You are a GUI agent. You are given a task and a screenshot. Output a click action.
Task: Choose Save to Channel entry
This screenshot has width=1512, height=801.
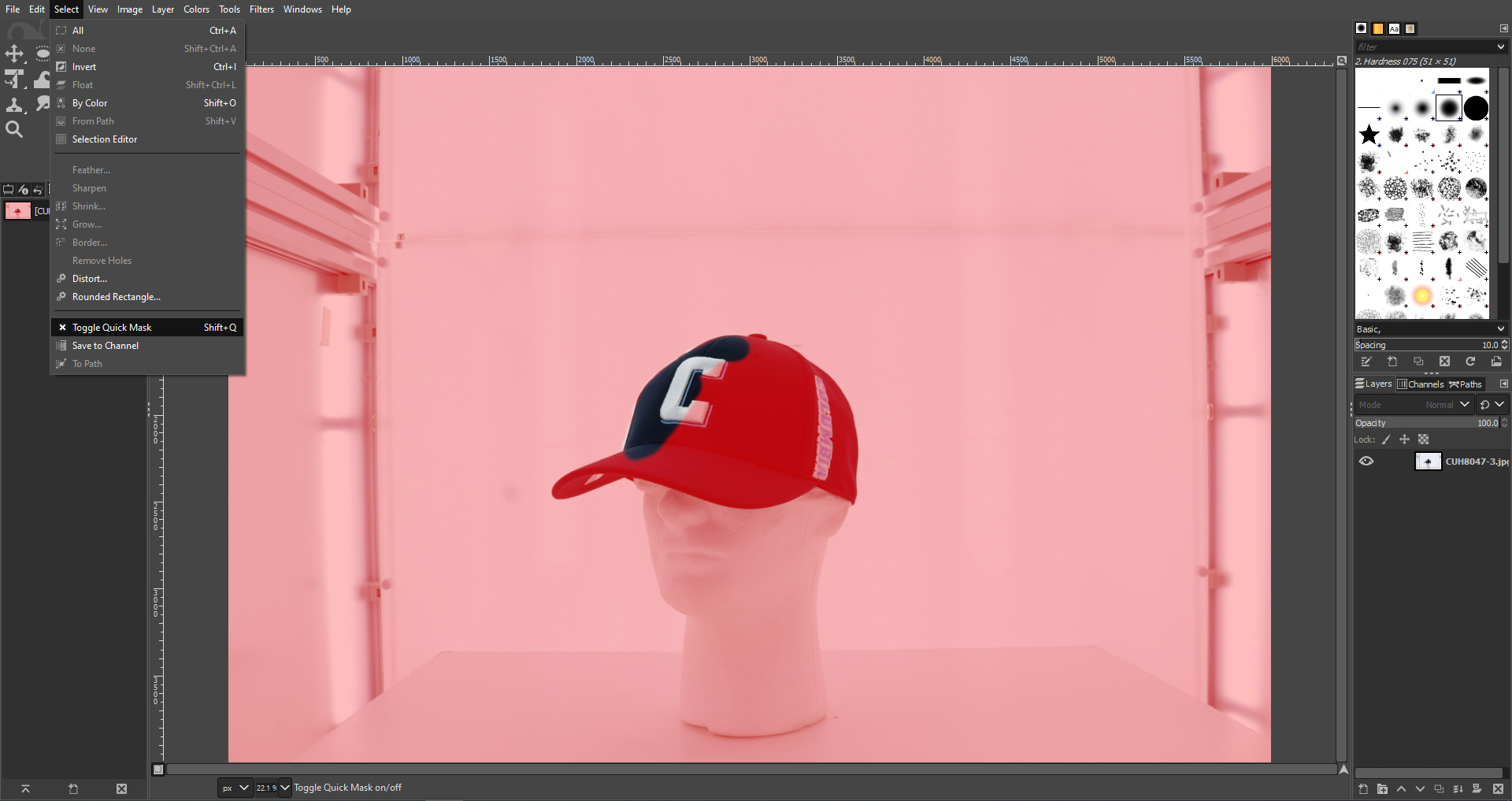(x=147, y=346)
